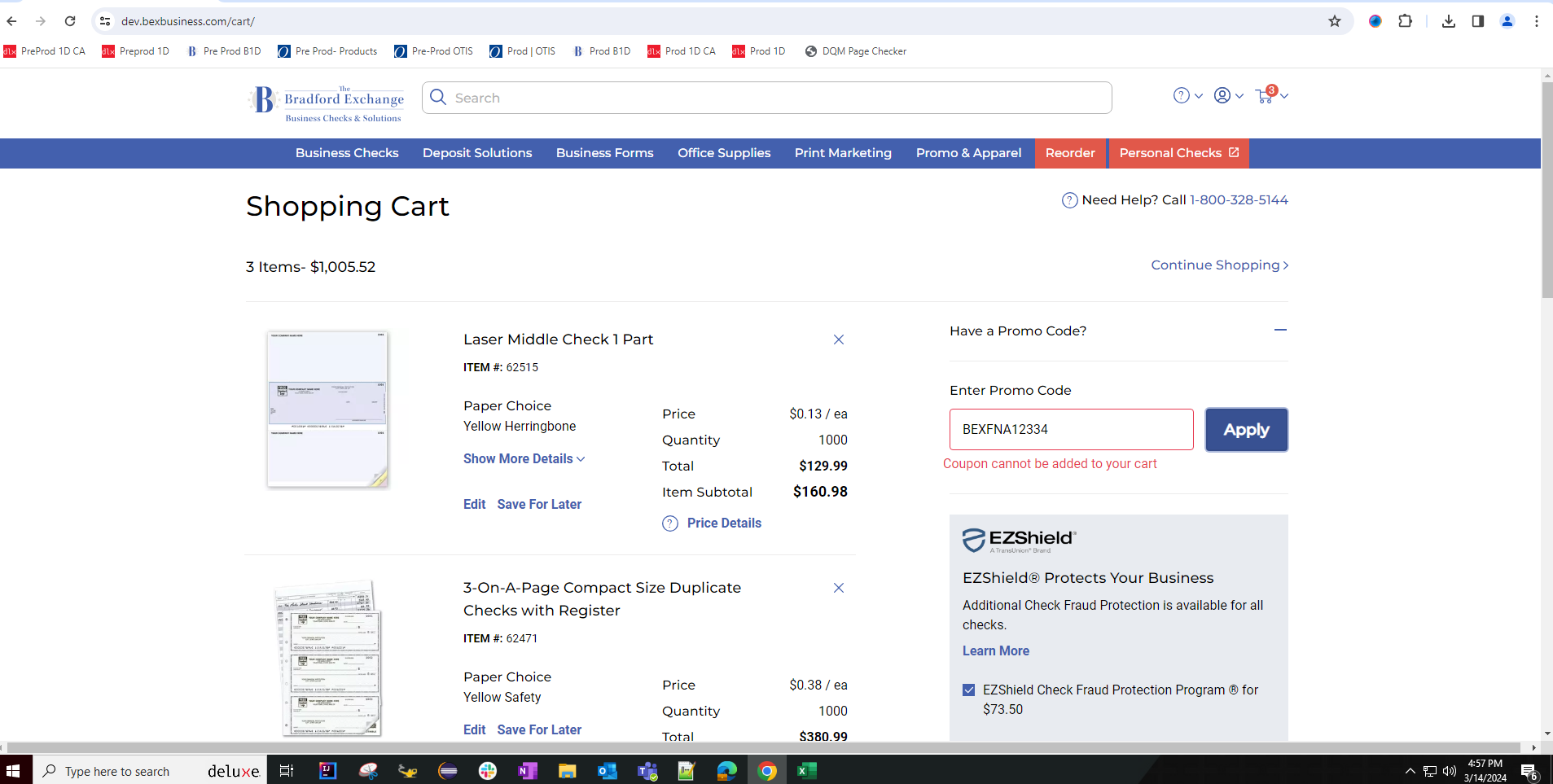Image resolution: width=1553 pixels, height=784 pixels.
Task: Collapse the Have a Promo Code section
Action: (x=1280, y=331)
